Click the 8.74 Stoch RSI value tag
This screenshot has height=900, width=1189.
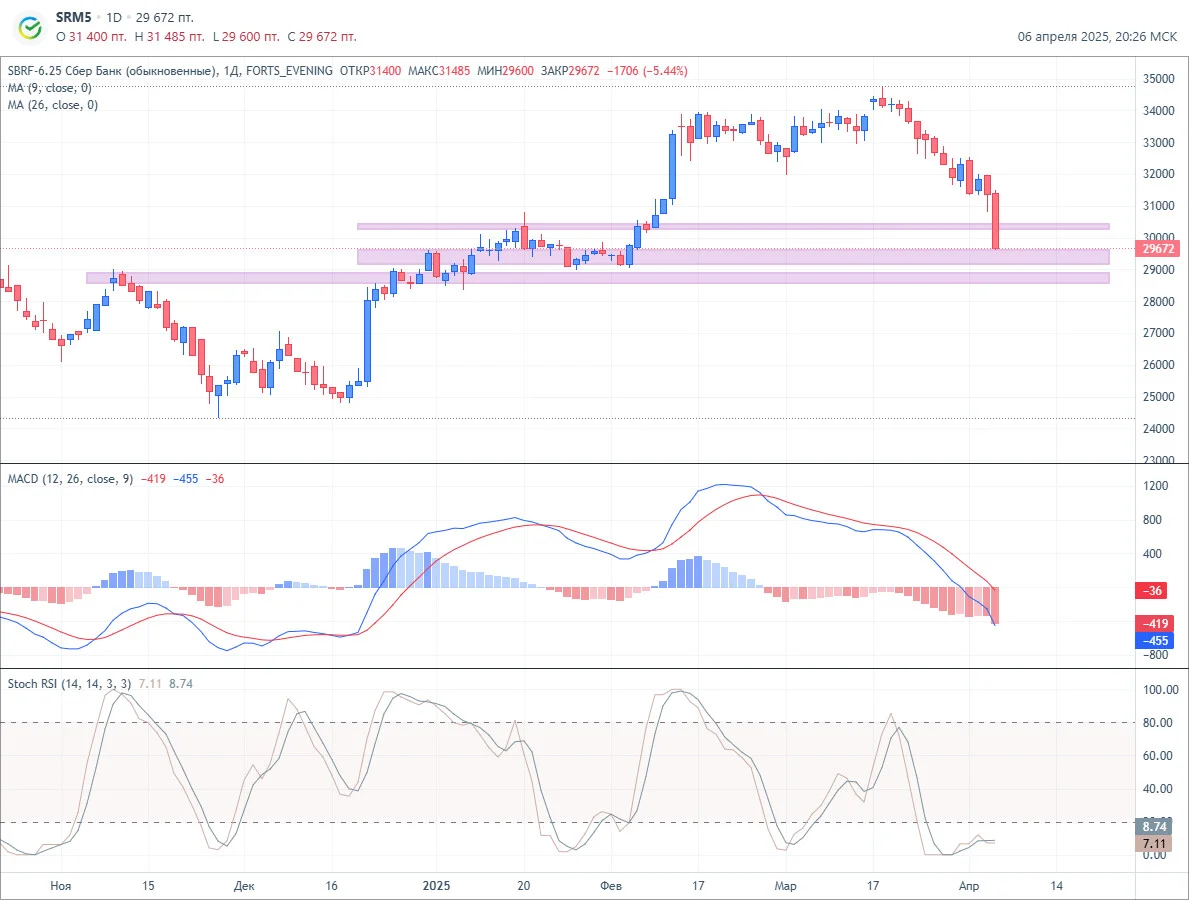[1154, 826]
